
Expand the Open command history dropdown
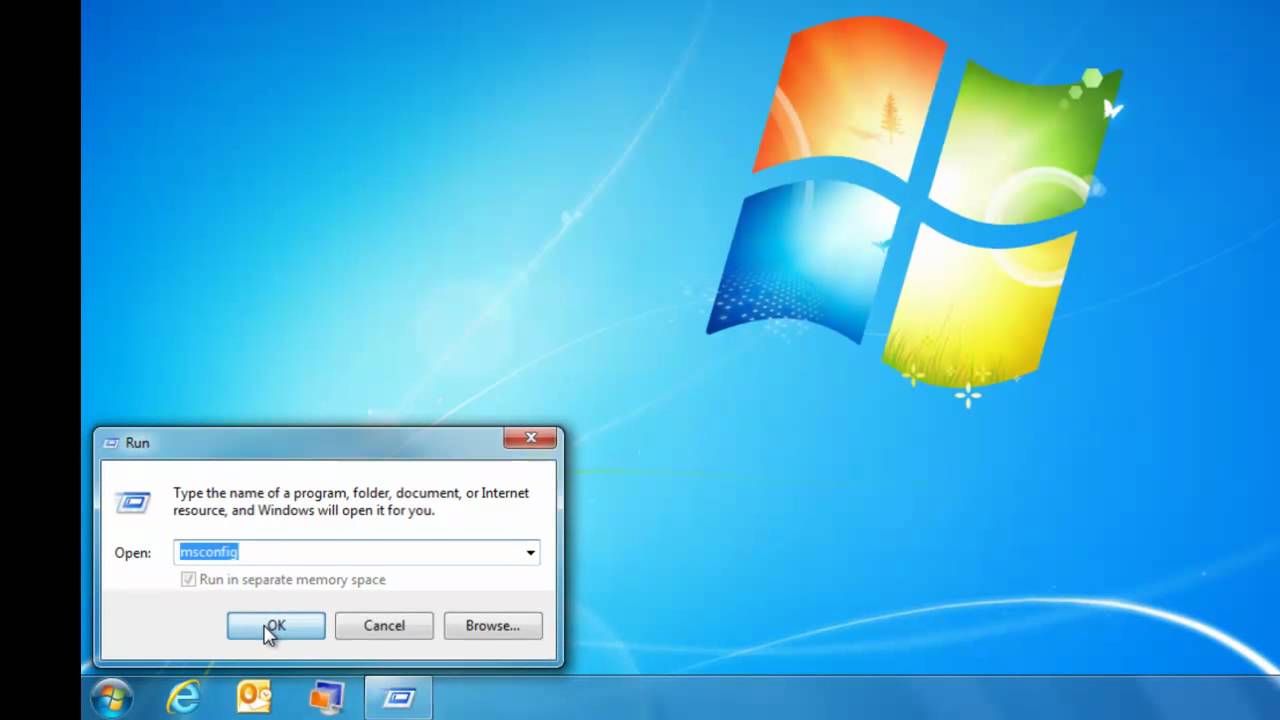pyautogui.click(x=530, y=552)
